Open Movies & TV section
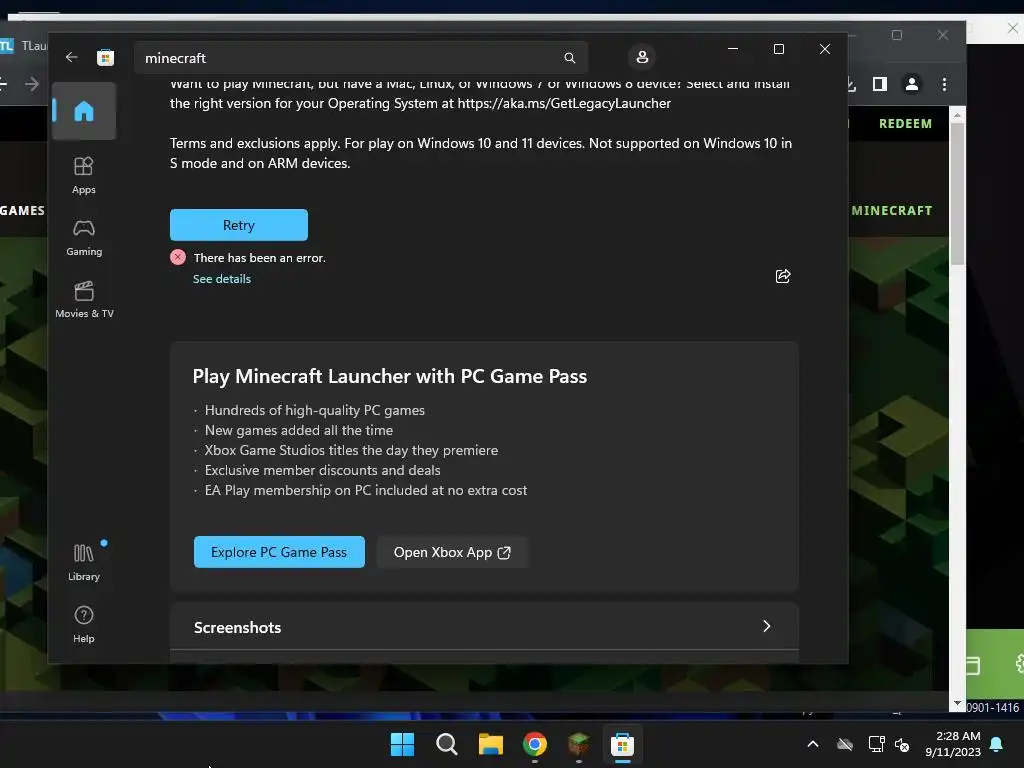 click(x=84, y=299)
